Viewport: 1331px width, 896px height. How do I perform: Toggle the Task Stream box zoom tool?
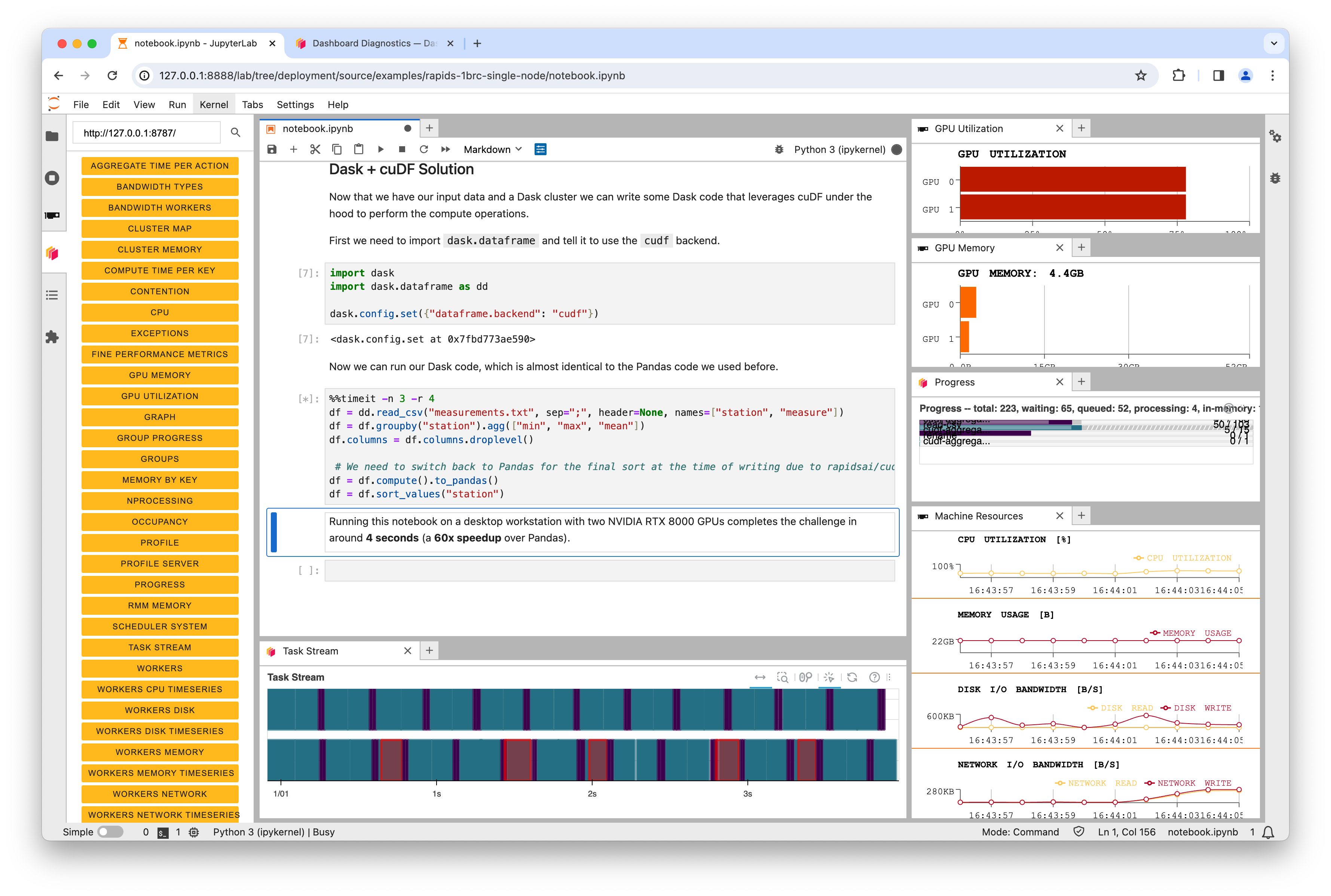782,677
